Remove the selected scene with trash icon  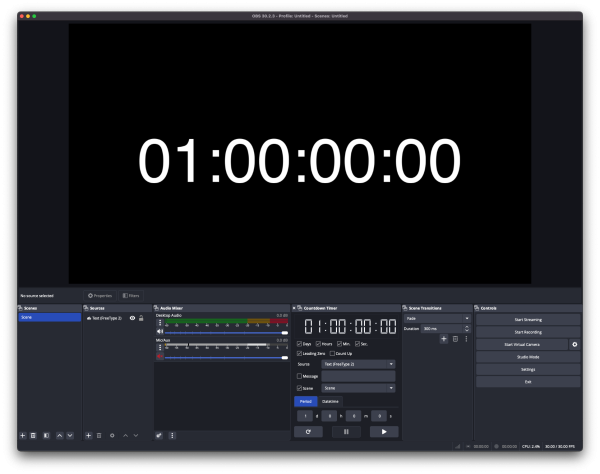click(x=33, y=435)
